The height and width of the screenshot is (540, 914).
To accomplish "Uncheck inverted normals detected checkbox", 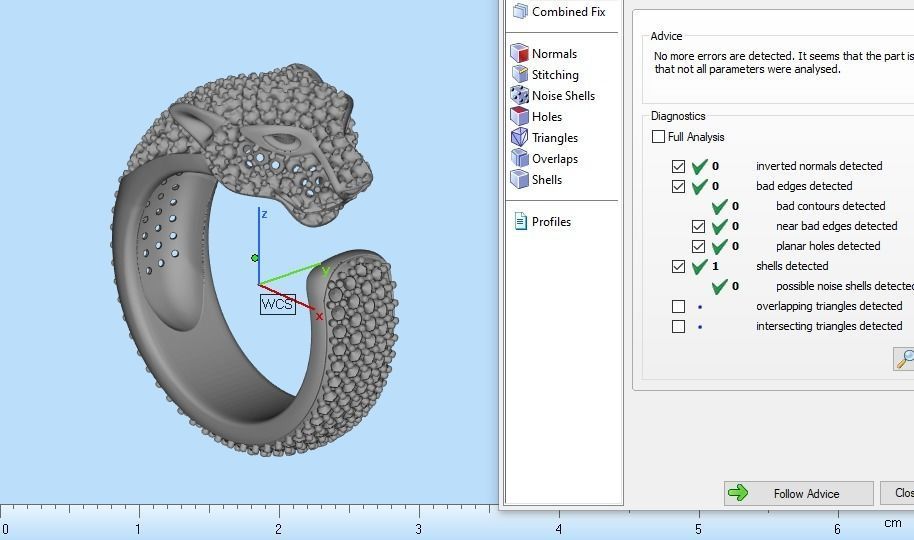I will (678, 166).
